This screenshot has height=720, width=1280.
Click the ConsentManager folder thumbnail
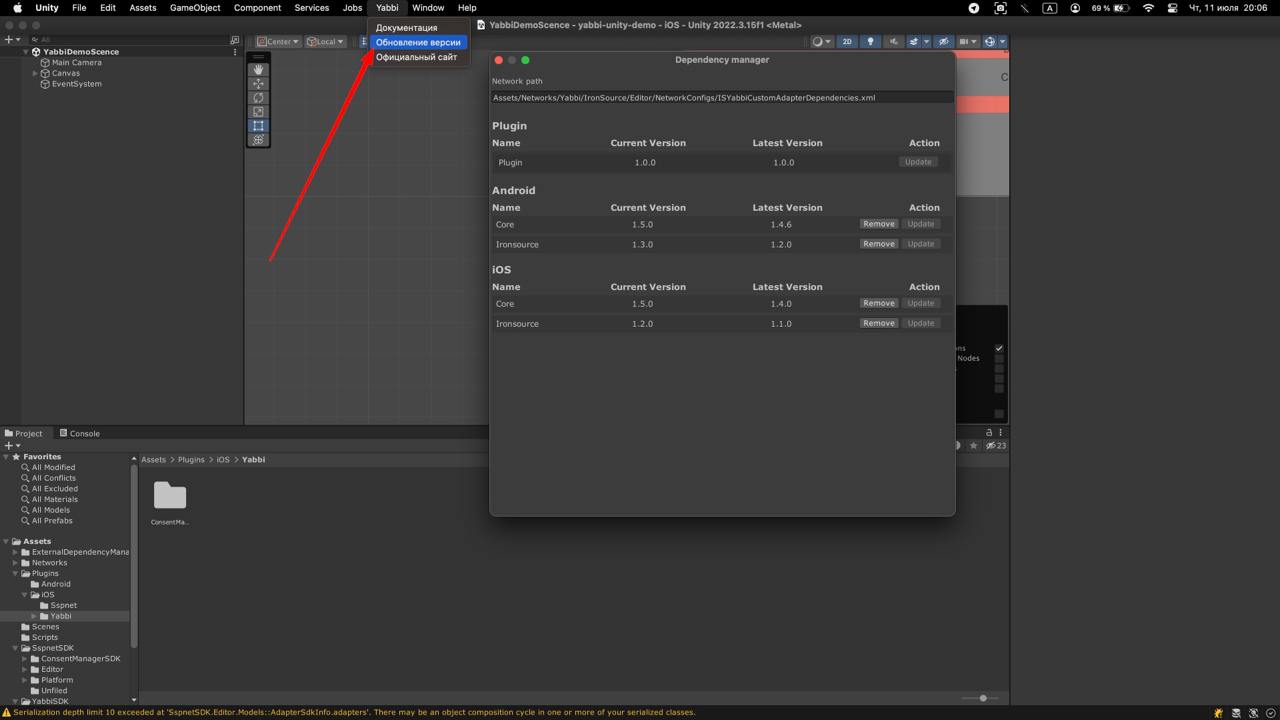170,496
